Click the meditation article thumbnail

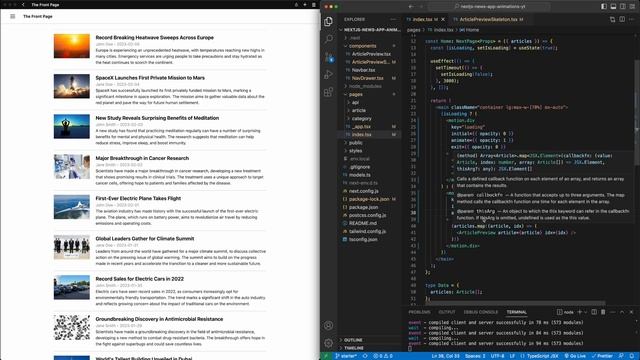click(x=71, y=127)
